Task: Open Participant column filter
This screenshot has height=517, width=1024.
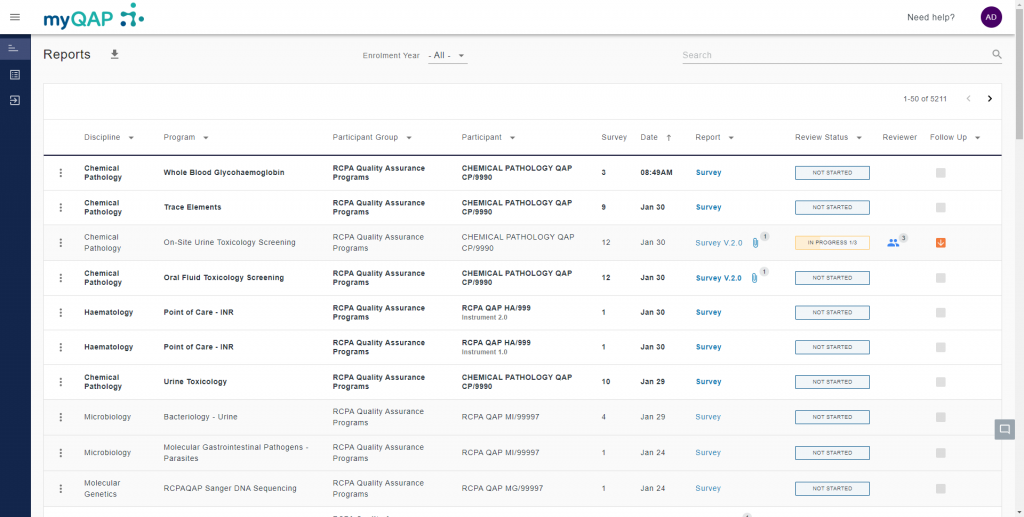Action: coord(513,138)
